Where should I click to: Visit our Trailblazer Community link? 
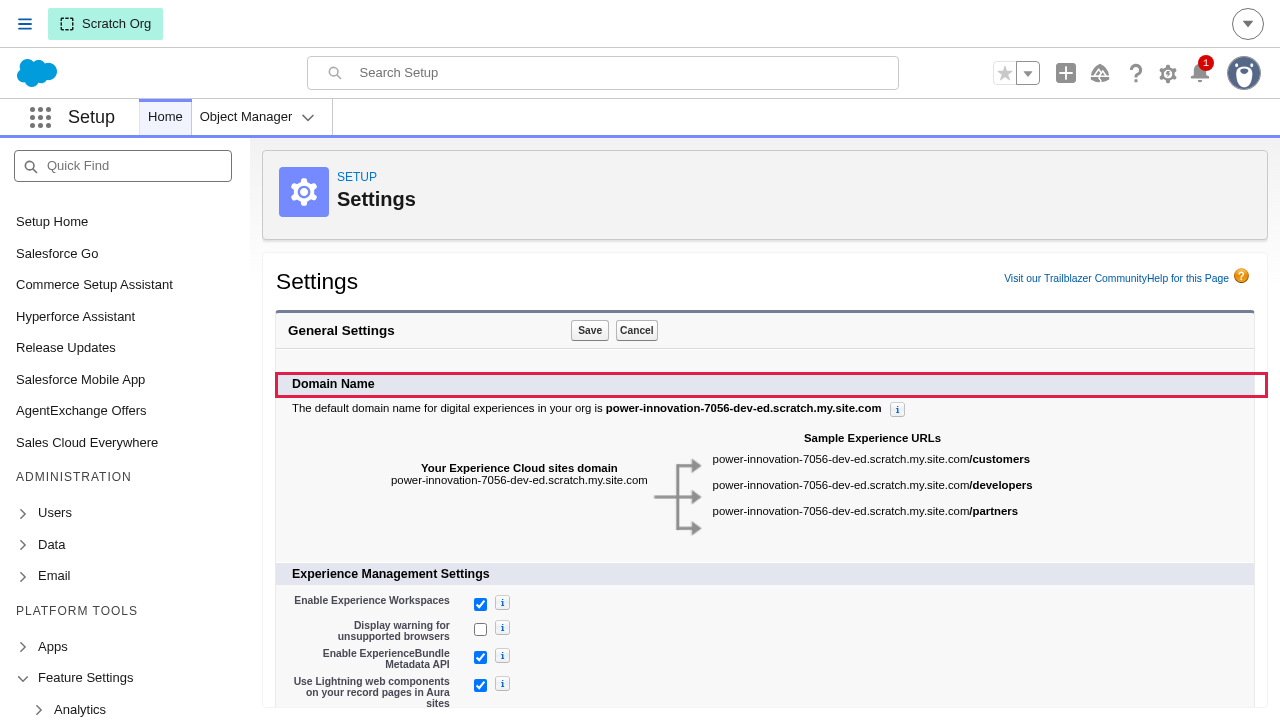coord(1075,278)
